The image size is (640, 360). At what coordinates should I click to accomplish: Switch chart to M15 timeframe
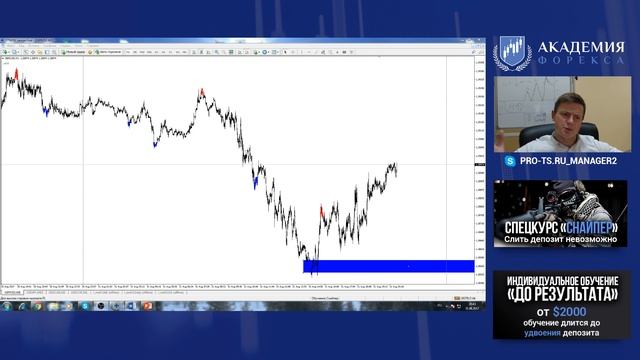pos(142,52)
